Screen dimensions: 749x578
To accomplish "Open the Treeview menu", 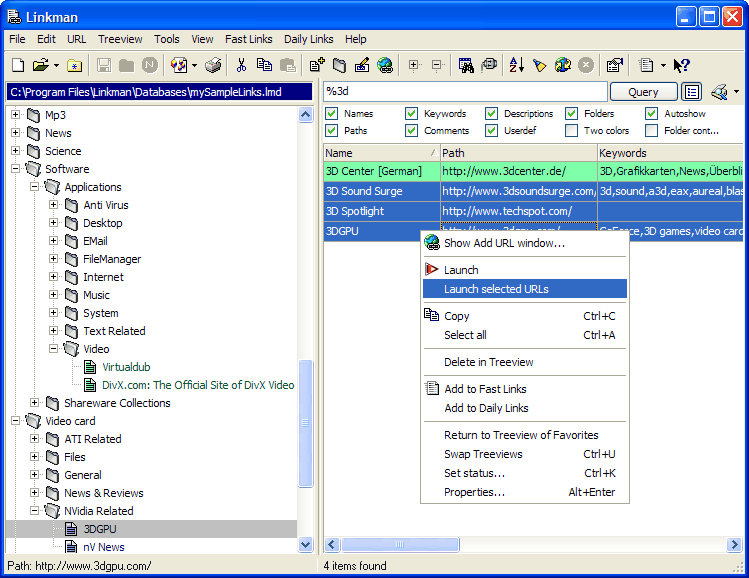I will (120, 39).
